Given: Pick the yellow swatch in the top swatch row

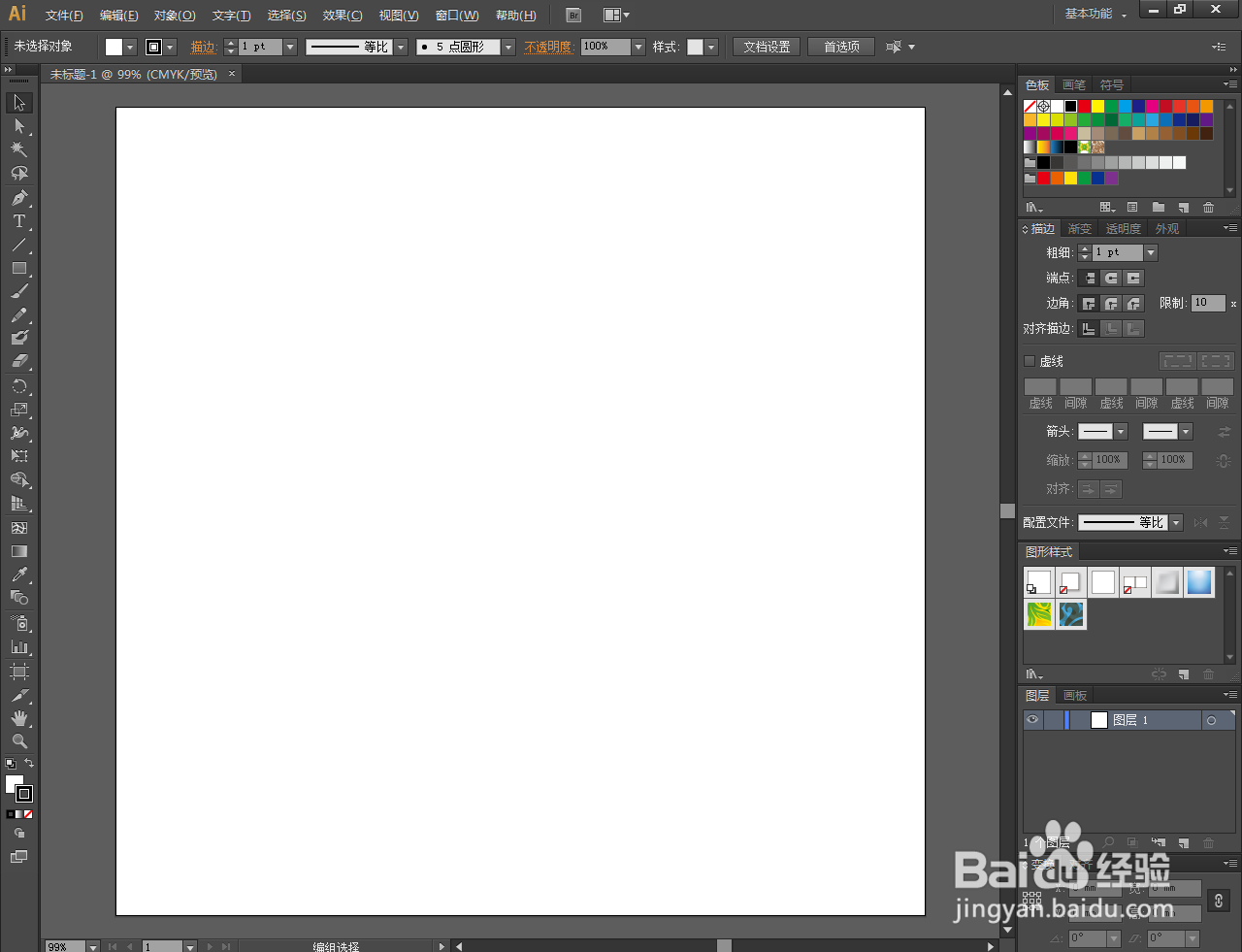Looking at the screenshot, I should (1098, 107).
